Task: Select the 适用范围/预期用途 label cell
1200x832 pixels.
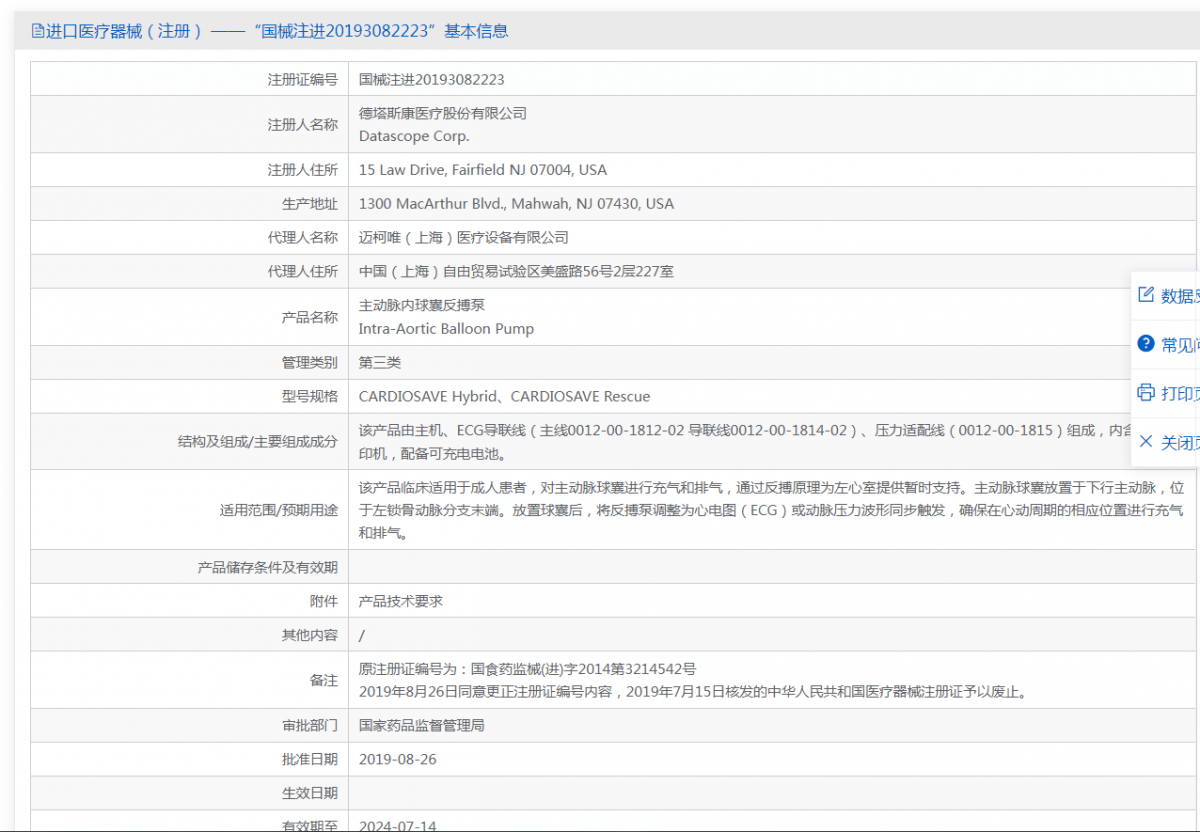Action: coord(189,510)
